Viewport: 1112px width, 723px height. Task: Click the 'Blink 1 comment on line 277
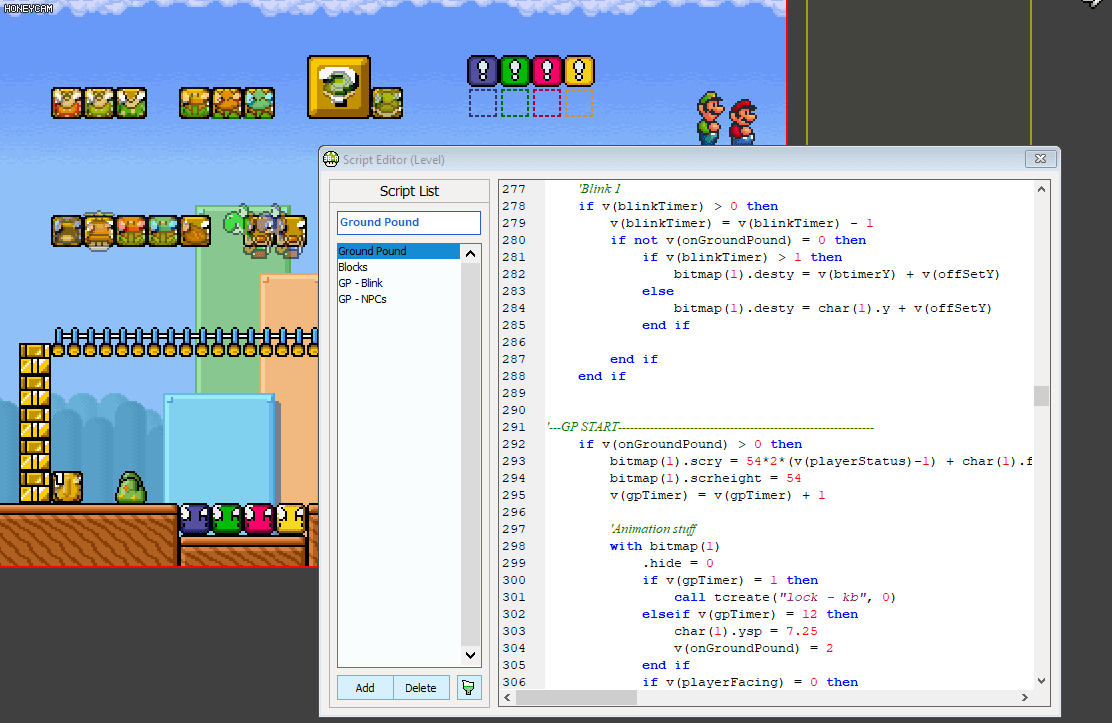coord(599,189)
